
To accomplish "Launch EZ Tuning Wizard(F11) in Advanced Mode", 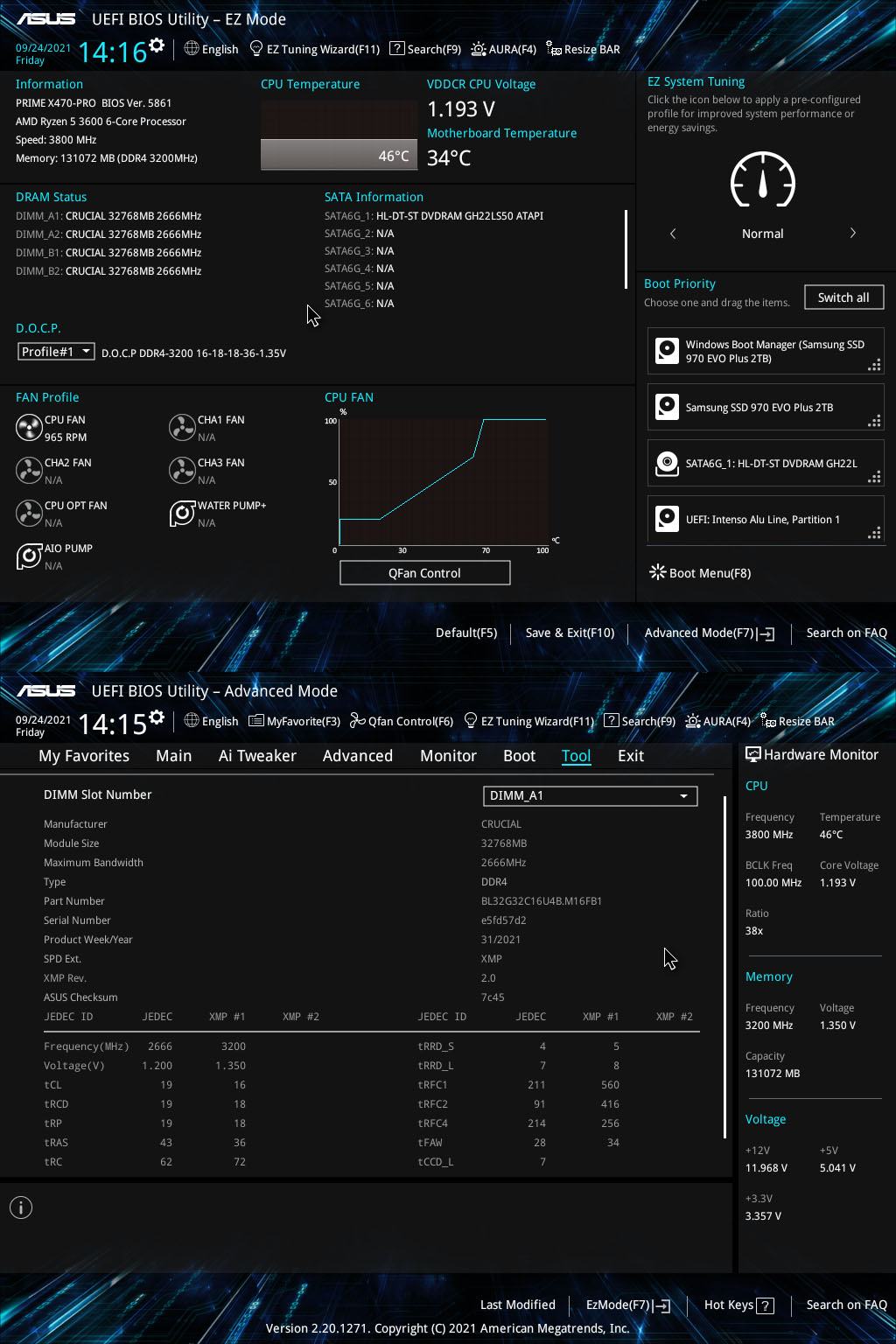I will (528, 721).
